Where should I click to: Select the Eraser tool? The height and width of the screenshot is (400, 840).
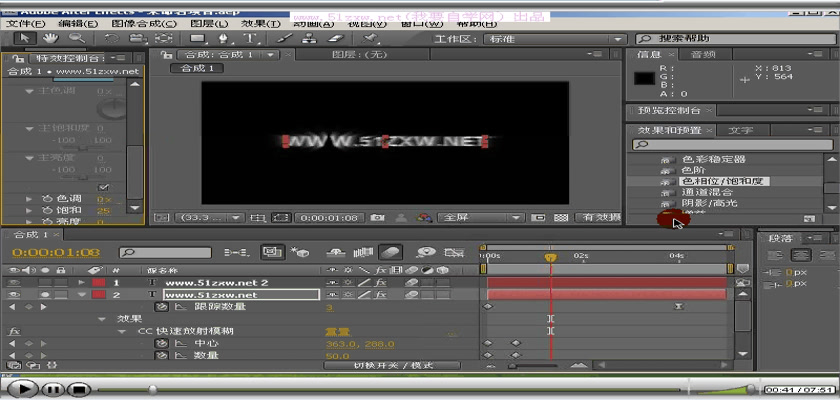(x=336, y=39)
